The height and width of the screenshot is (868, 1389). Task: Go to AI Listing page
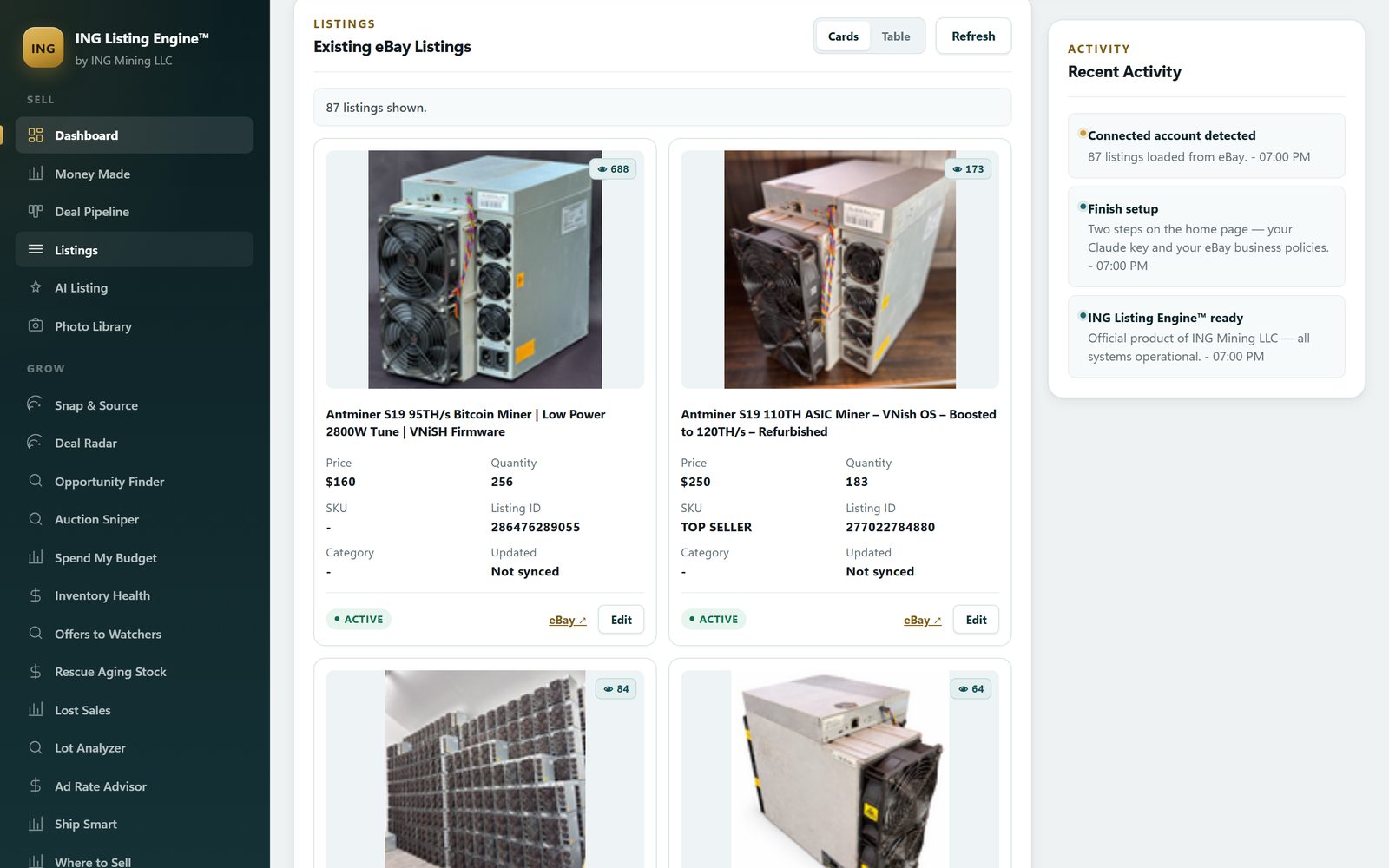click(135, 288)
